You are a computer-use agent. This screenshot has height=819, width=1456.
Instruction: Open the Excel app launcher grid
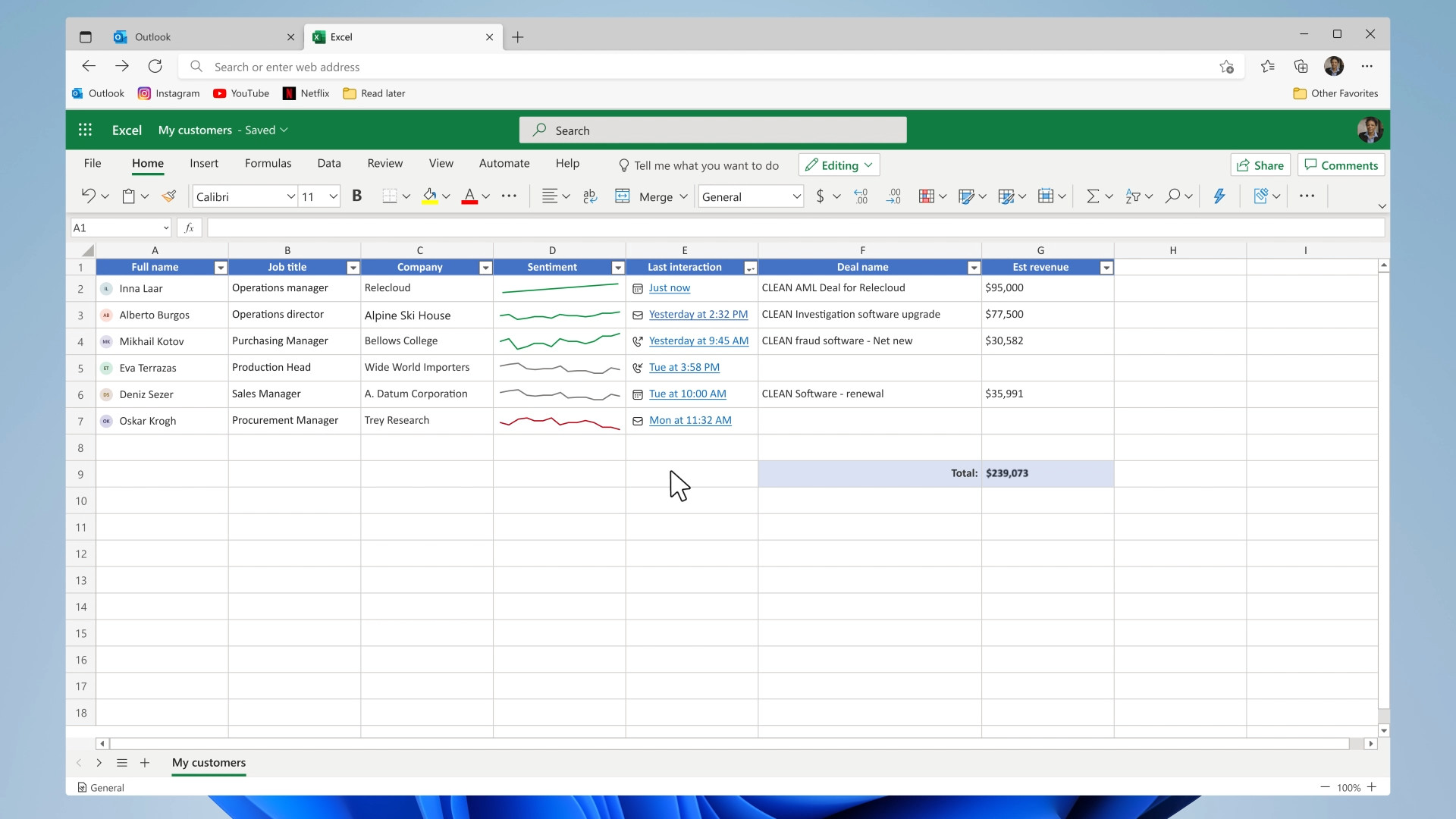pyautogui.click(x=85, y=130)
